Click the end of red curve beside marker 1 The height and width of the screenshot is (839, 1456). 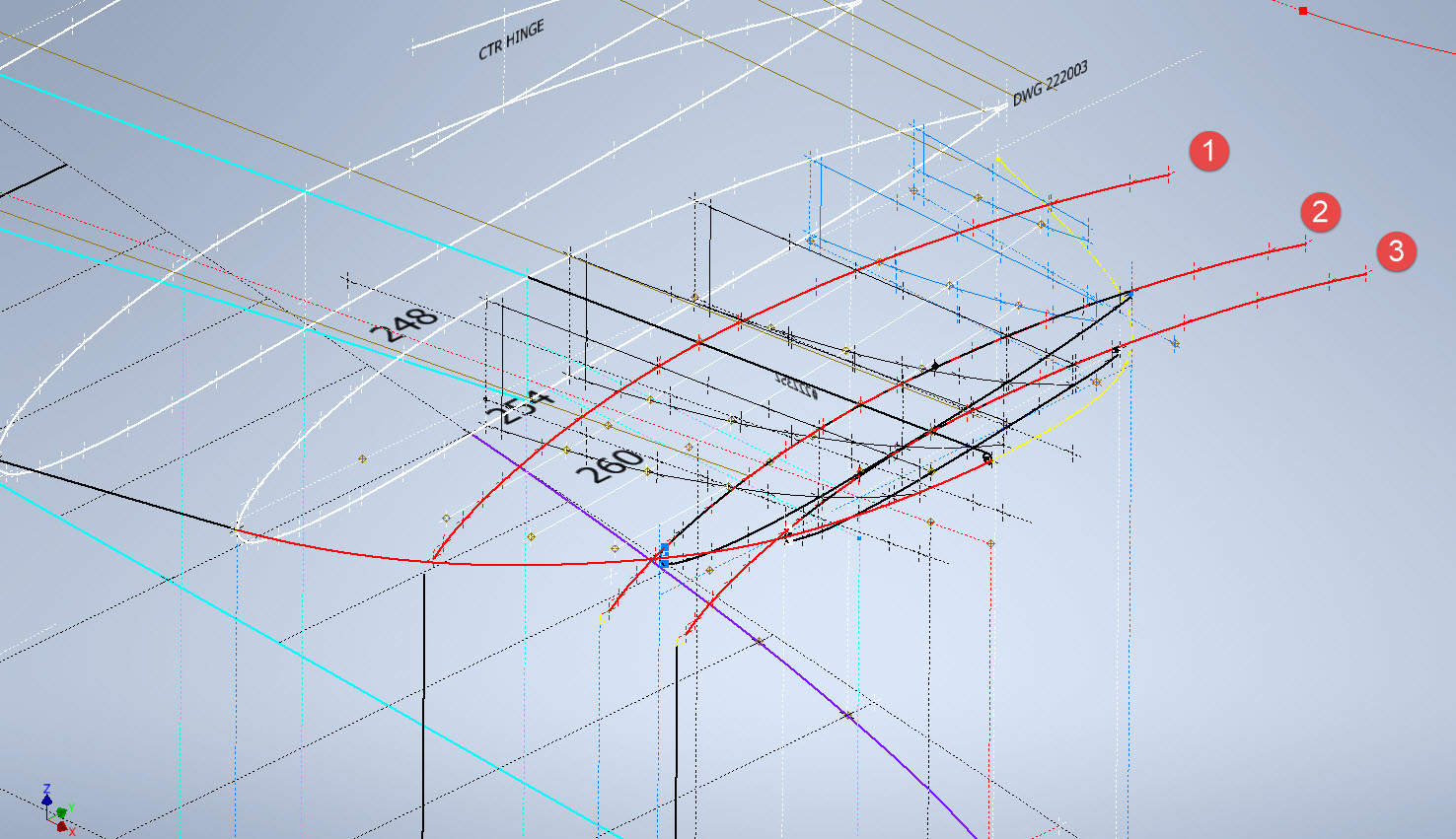pyautogui.click(x=1170, y=175)
